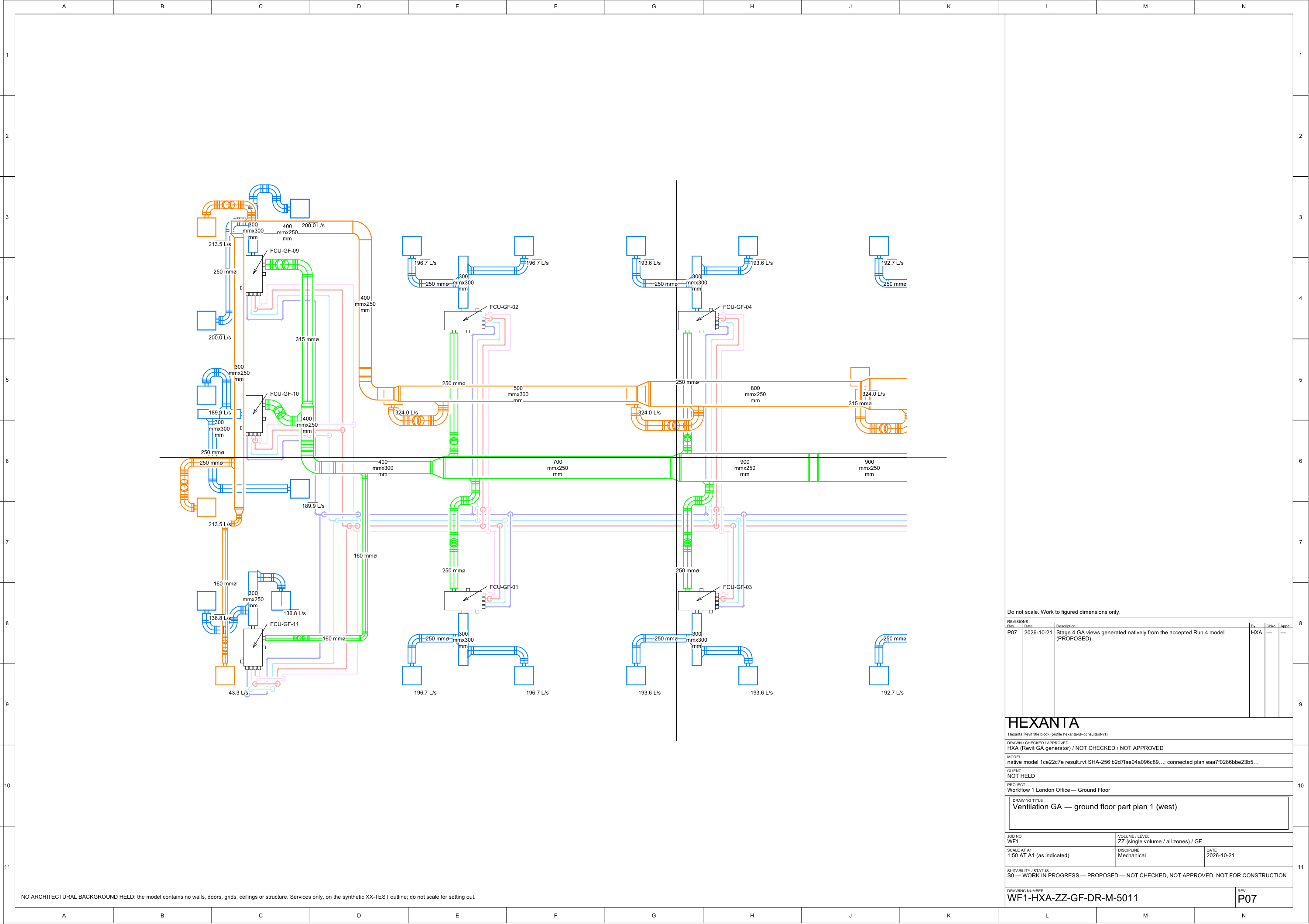Viewport: 1309px width, 924px height.
Task: Click the 'S0 — WORK IN PROGRESS' suitability status
Action: click(x=1147, y=876)
